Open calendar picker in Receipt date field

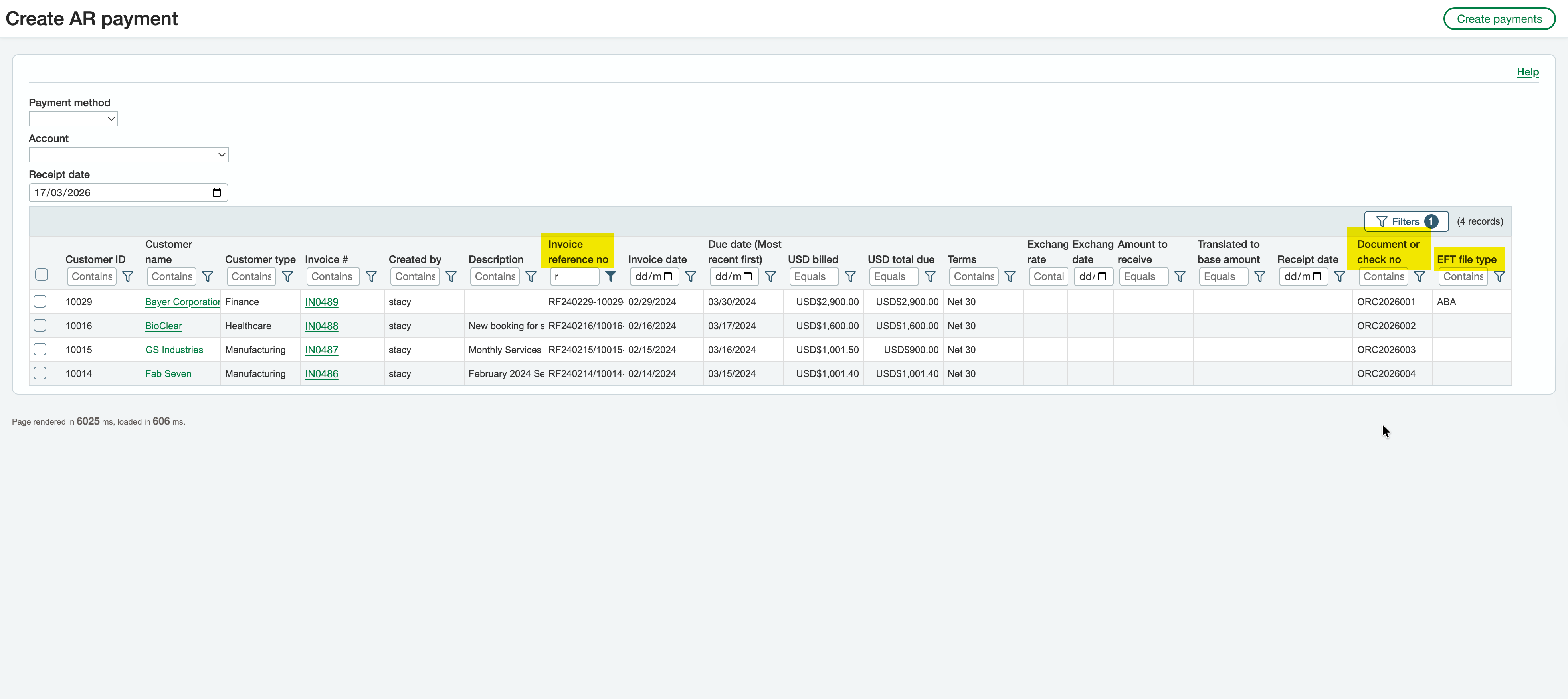point(216,193)
